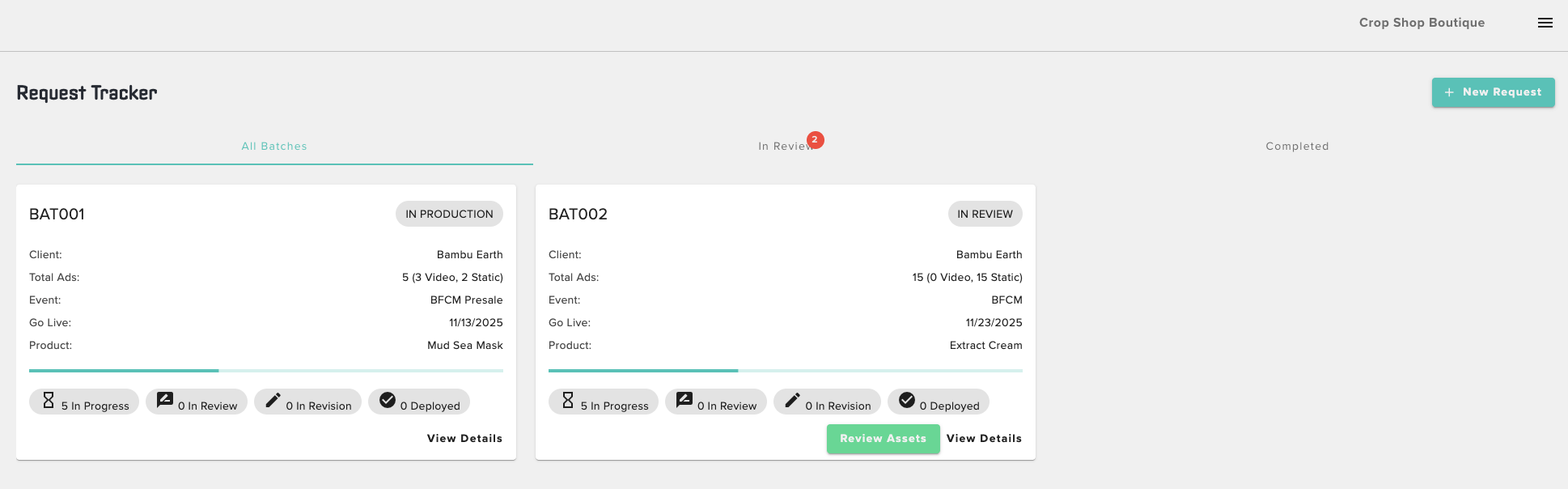Open the Completed tab
The image size is (1568, 489).
1297,146
